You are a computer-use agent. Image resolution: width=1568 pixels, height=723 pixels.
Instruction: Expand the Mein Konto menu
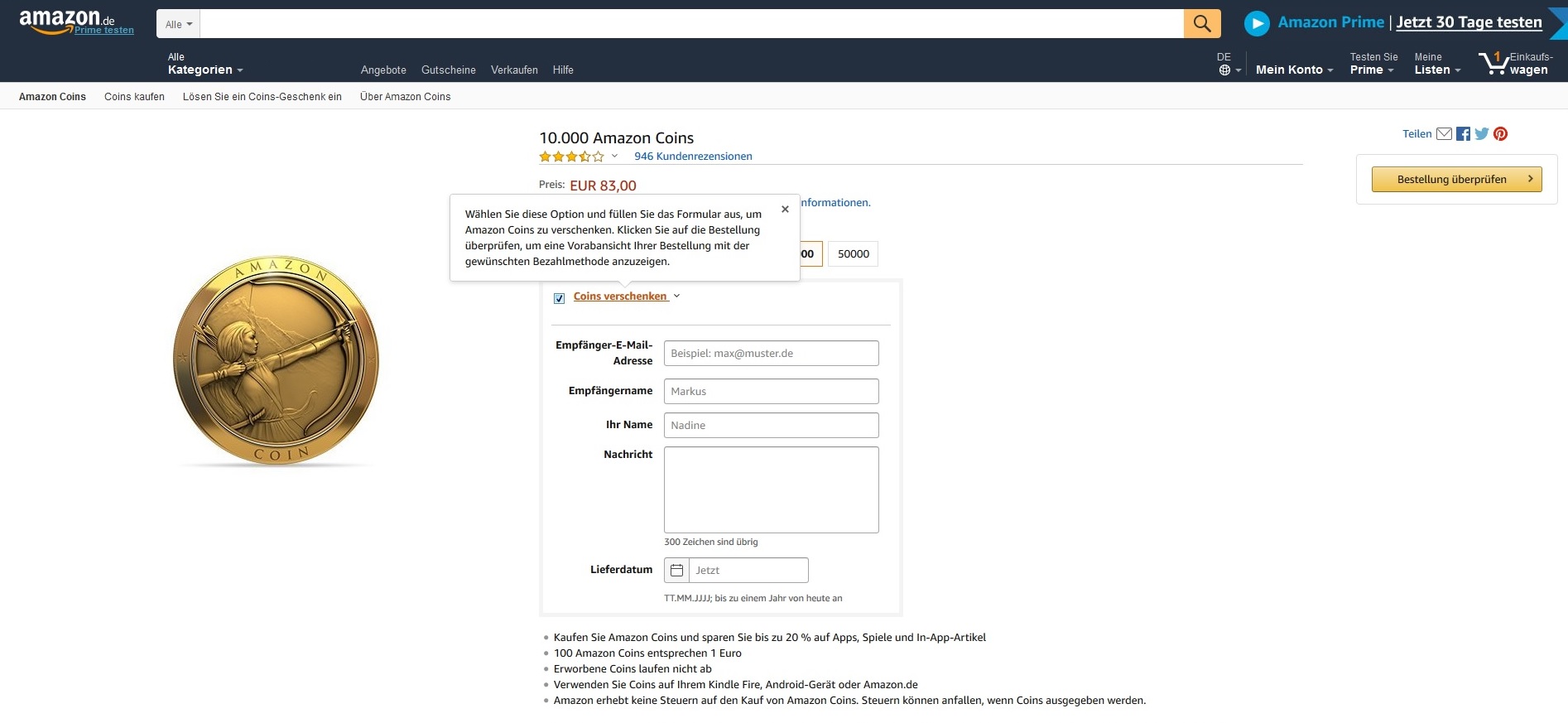click(x=1293, y=70)
